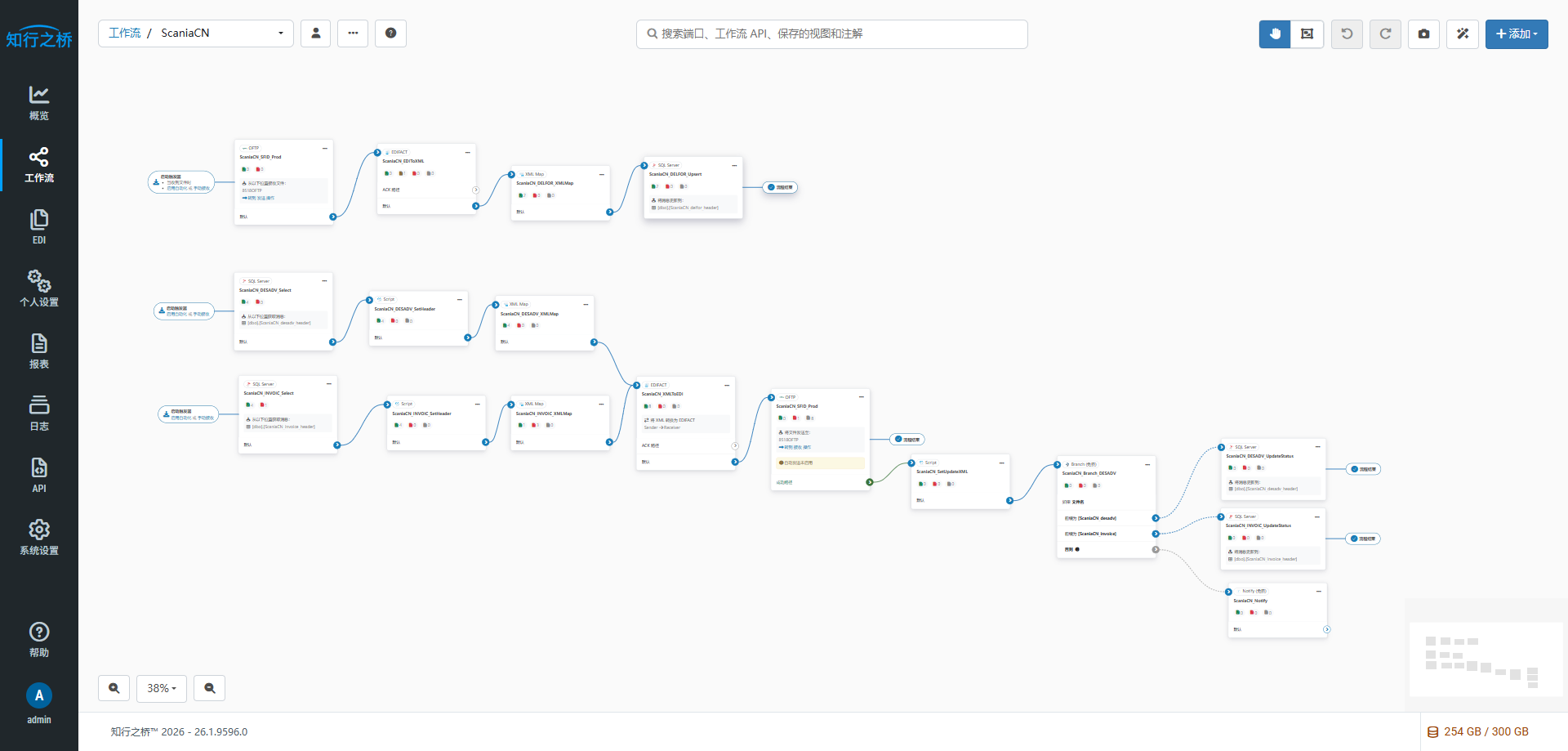Switch to the selection box tool
The height and width of the screenshot is (751, 1568).
(1307, 34)
